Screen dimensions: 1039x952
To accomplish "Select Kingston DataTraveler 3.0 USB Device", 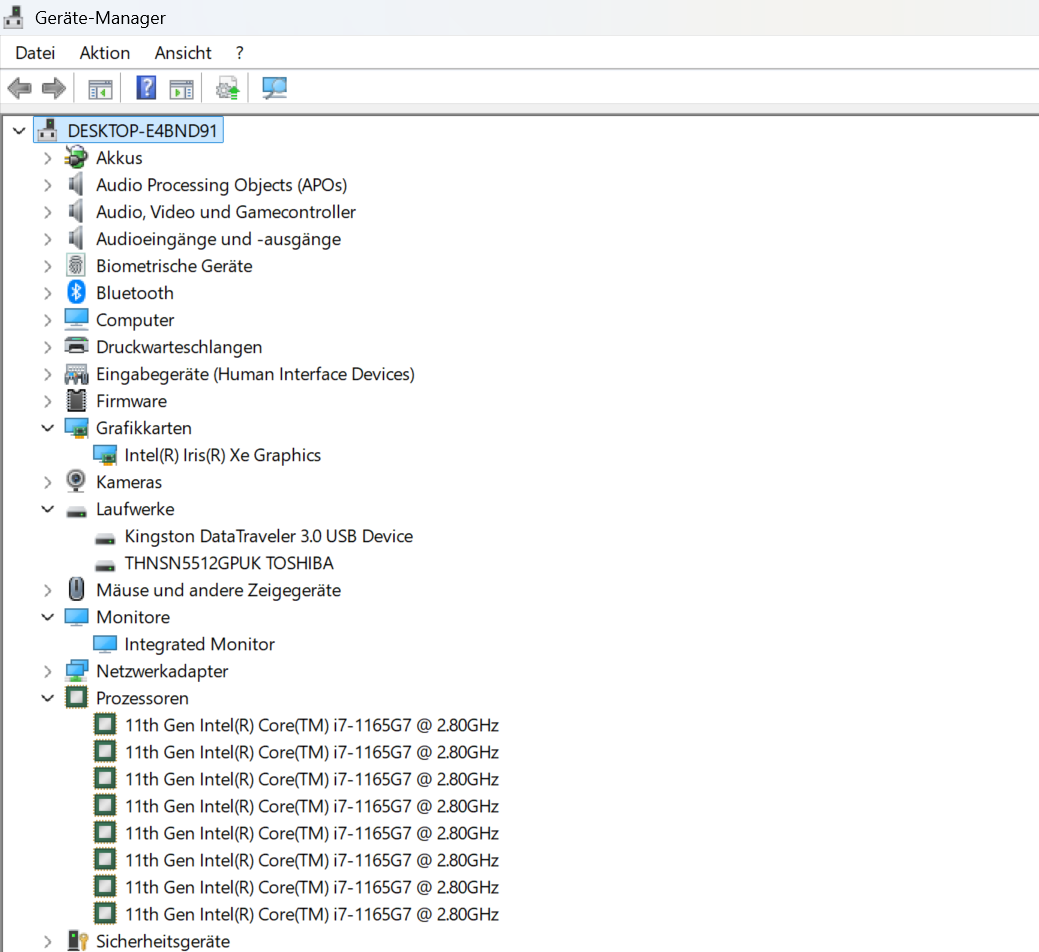I will (x=268, y=536).
